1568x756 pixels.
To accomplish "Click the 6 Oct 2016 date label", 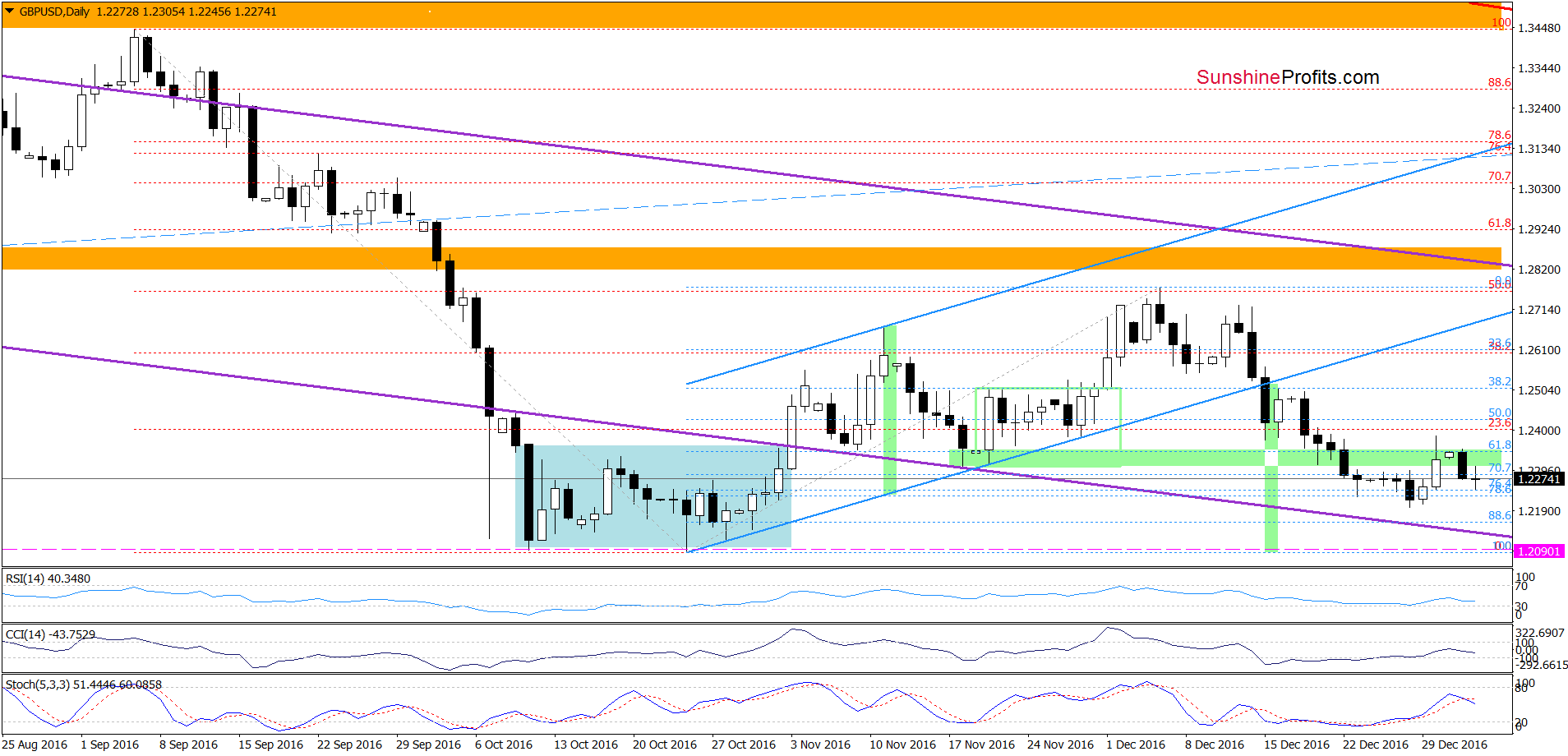I will click(504, 744).
